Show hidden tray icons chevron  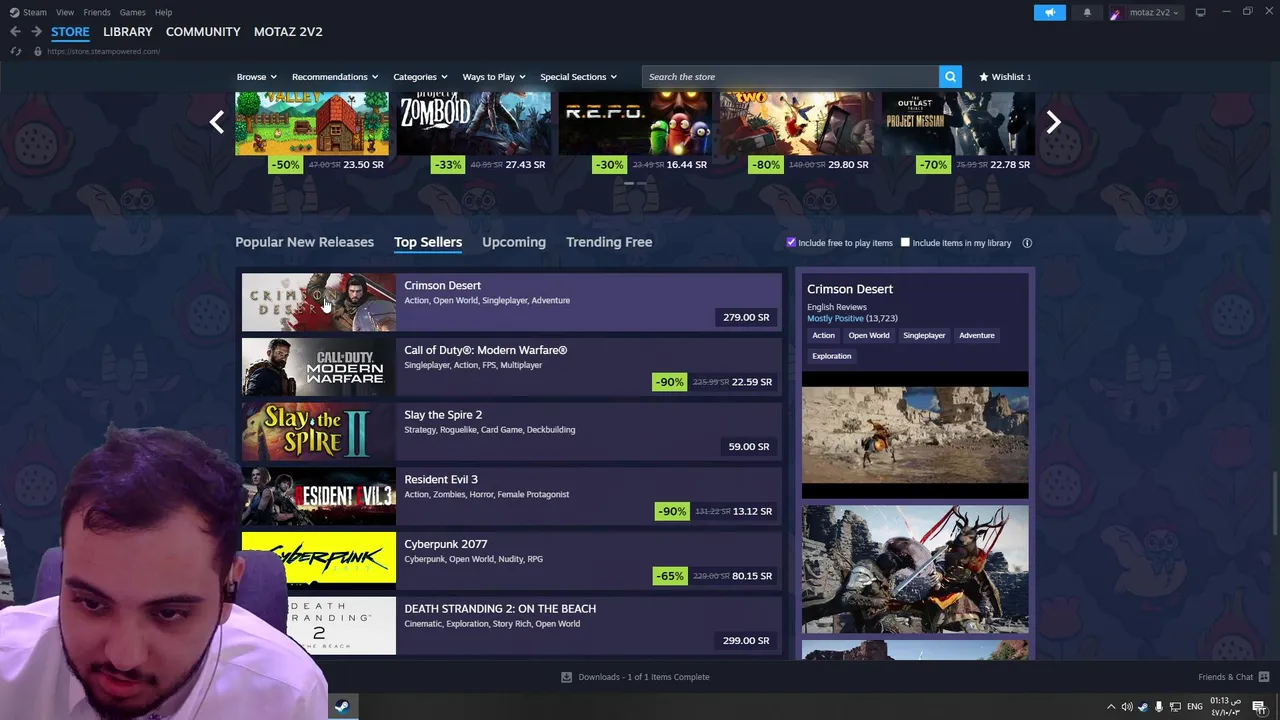(x=1110, y=707)
